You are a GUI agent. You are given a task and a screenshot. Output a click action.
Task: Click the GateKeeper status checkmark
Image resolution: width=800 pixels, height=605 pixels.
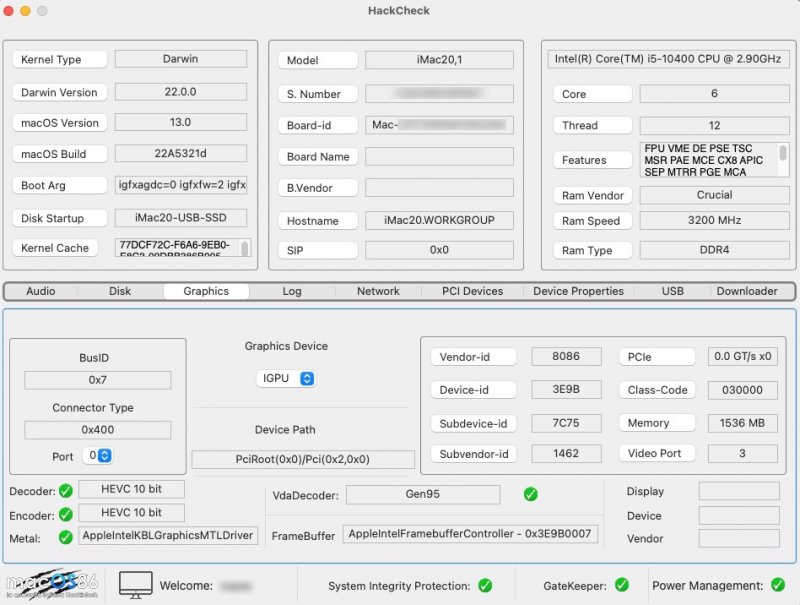pyautogui.click(x=621, y=585)
